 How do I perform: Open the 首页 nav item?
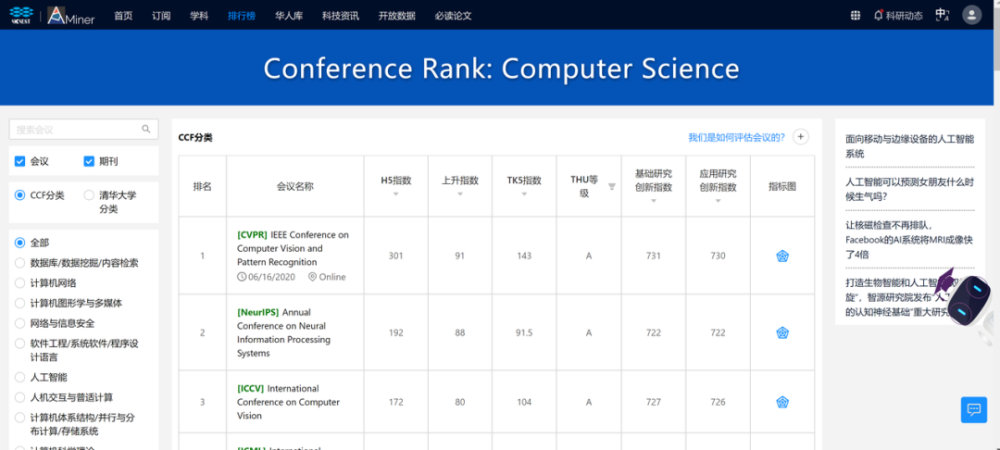click(x=123, y=16)
